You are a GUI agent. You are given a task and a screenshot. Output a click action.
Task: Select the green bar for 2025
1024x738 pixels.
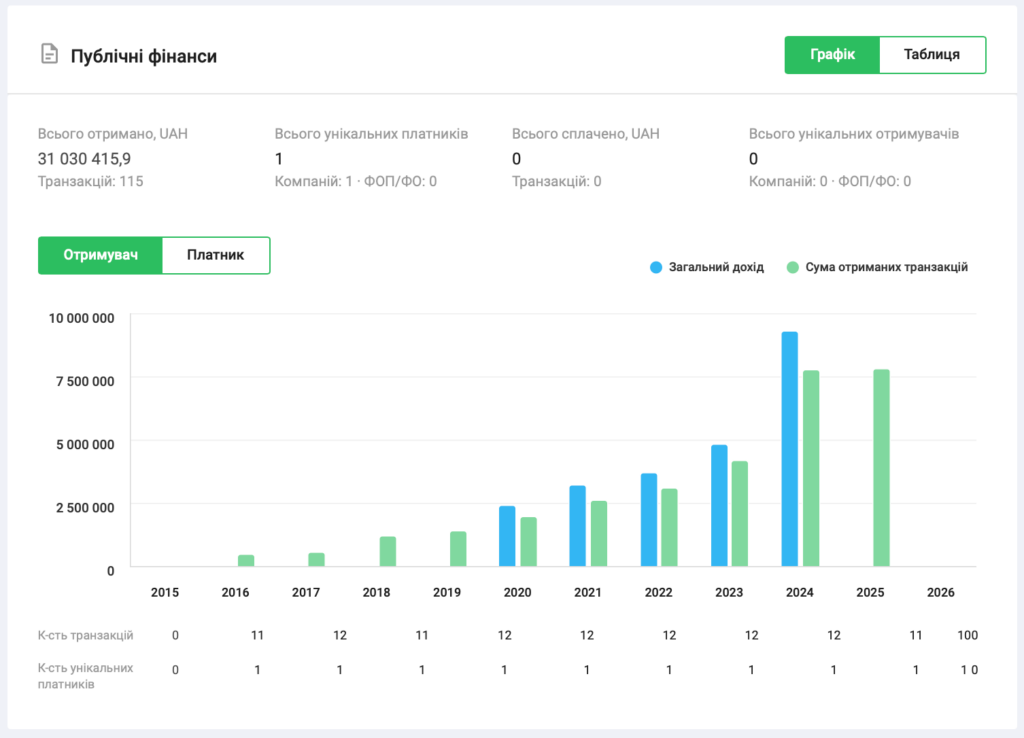pos(881,468)
